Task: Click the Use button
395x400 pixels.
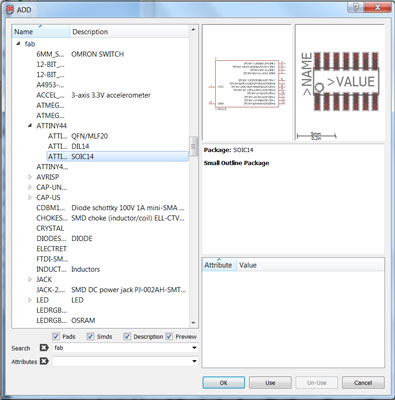Action: click(270, 383)
